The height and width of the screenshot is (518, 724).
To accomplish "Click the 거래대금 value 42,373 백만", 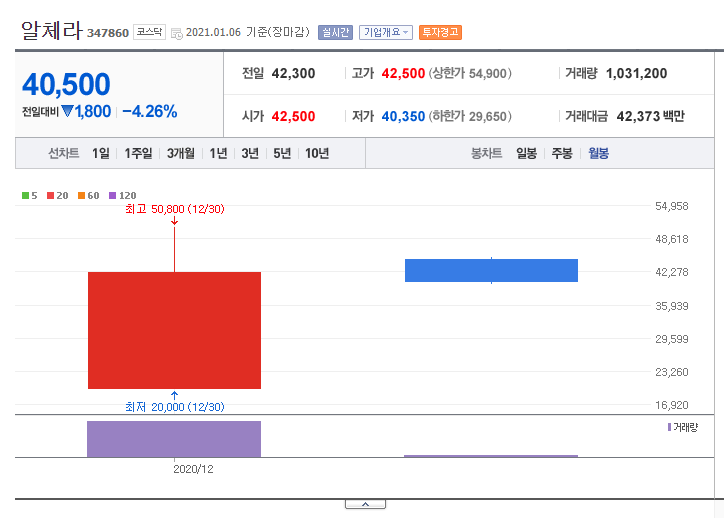I will [x=651, y=116].
